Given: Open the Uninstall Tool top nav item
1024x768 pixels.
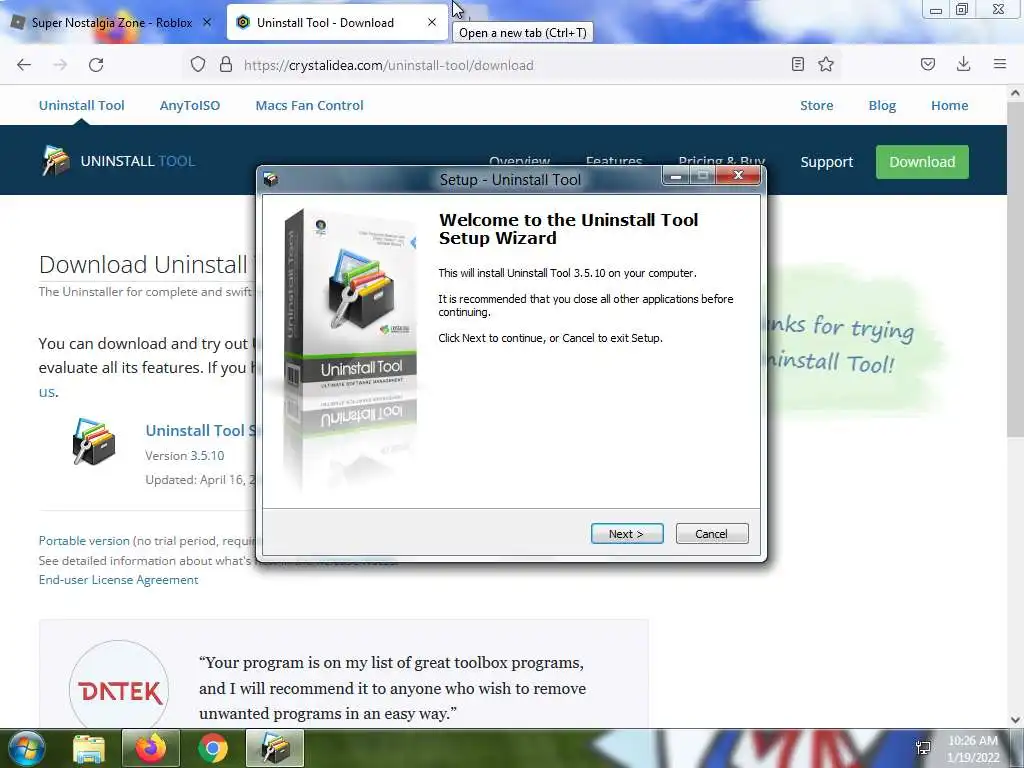Looking at the screenshot, I should pyautogui.click(x=82, y=105).
